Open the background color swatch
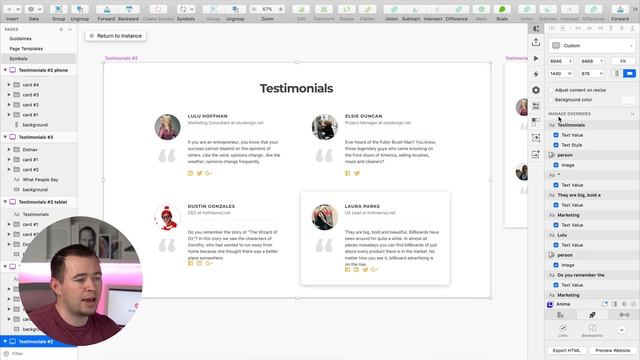 pos(628,100)
